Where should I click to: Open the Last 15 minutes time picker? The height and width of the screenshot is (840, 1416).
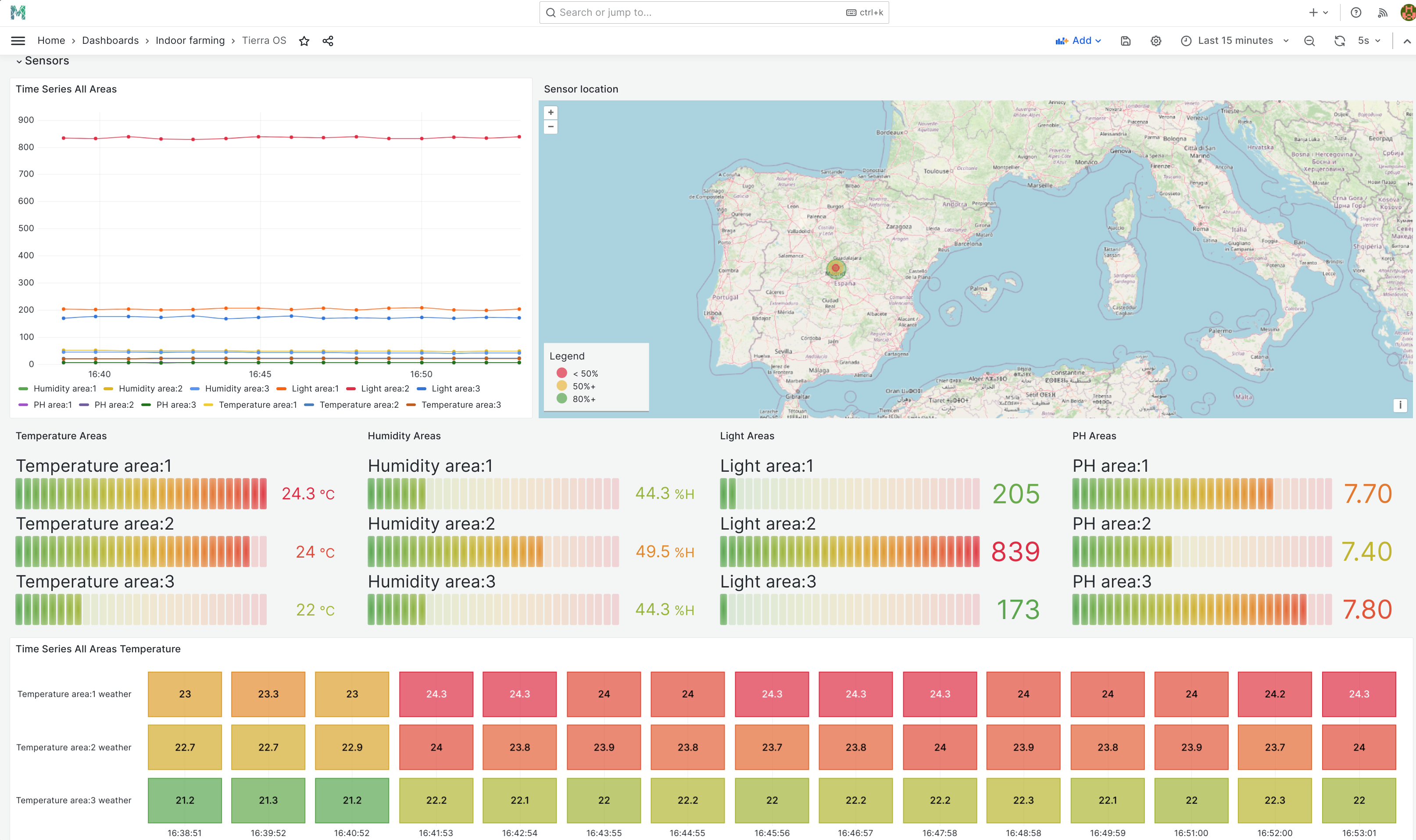coord(1235,41)
